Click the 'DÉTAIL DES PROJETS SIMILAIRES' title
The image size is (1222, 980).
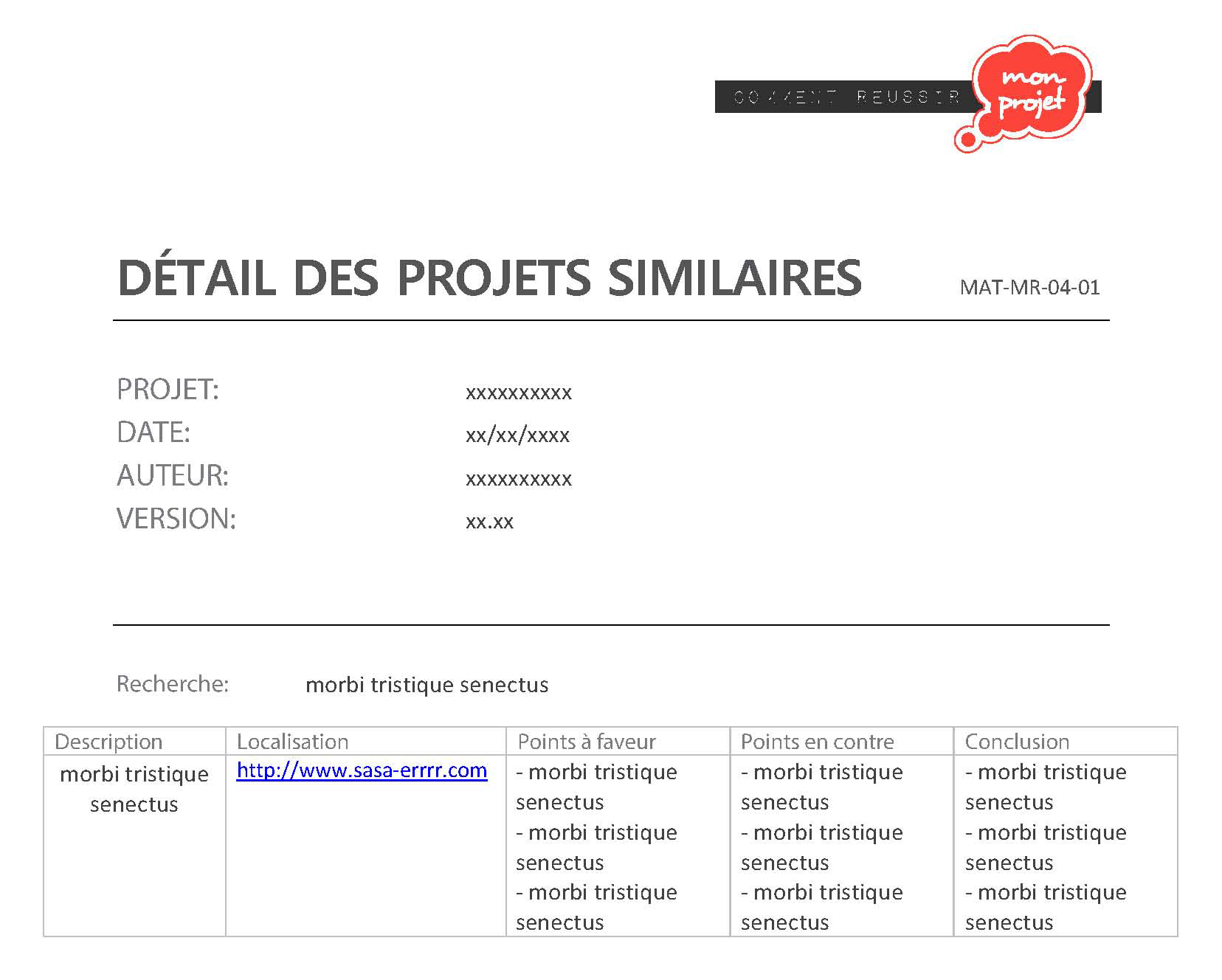point(489,278)
